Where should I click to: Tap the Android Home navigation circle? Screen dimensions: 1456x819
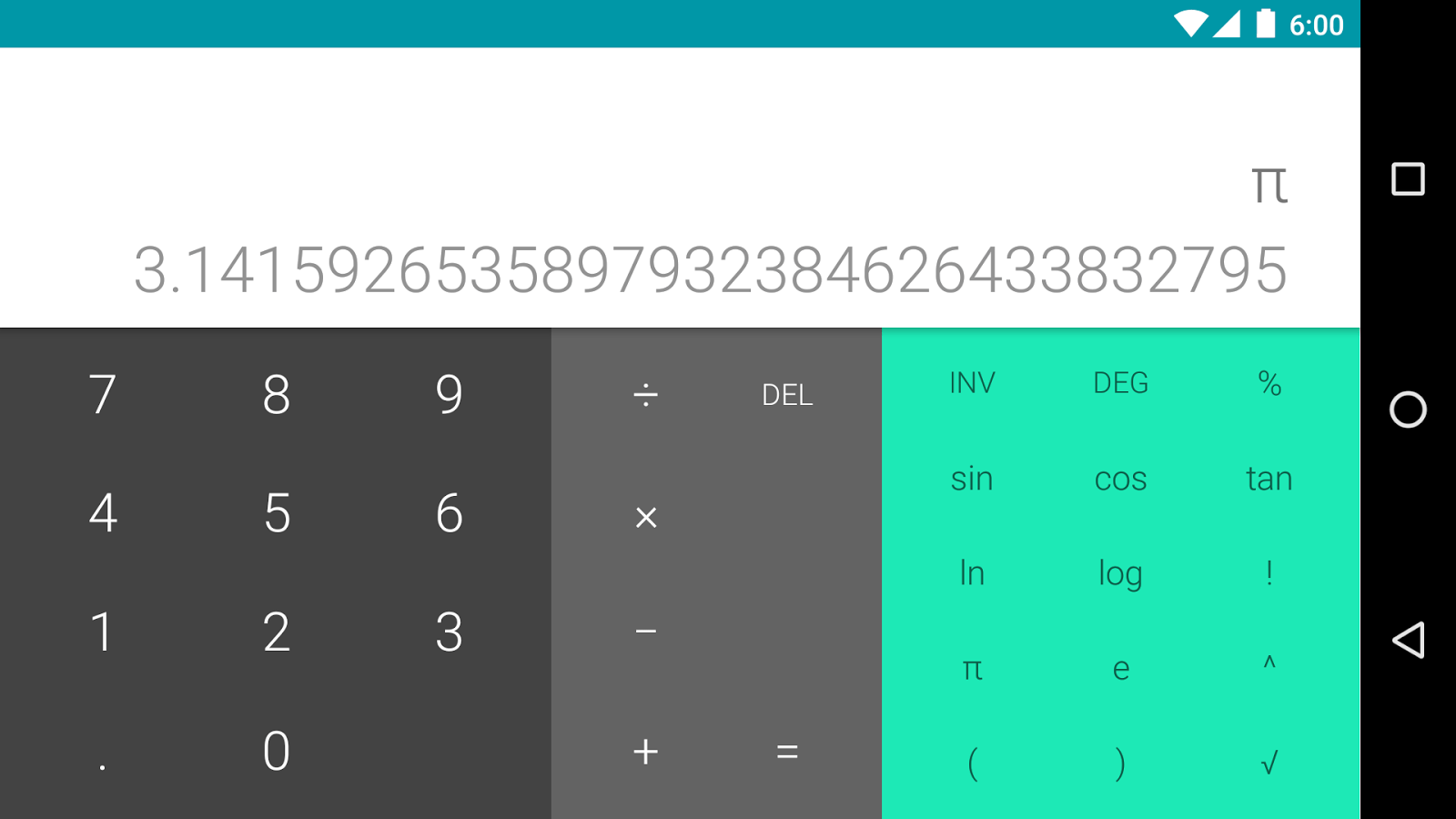pos(1408,411)
